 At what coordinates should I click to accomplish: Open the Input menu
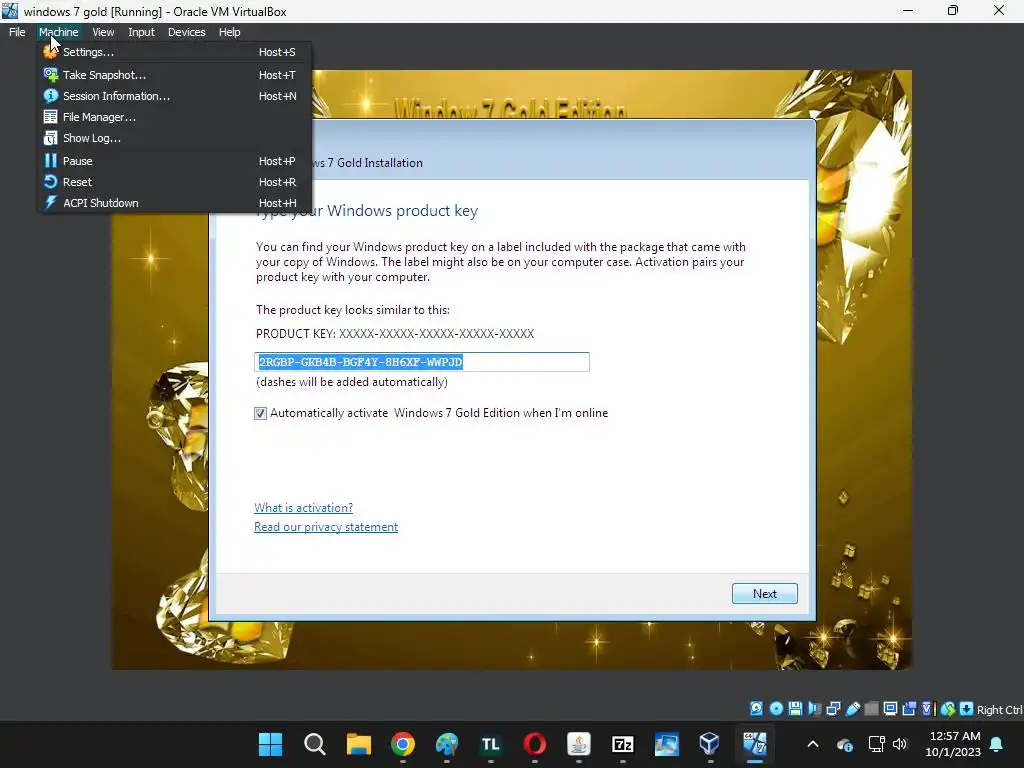pos(141,32)
